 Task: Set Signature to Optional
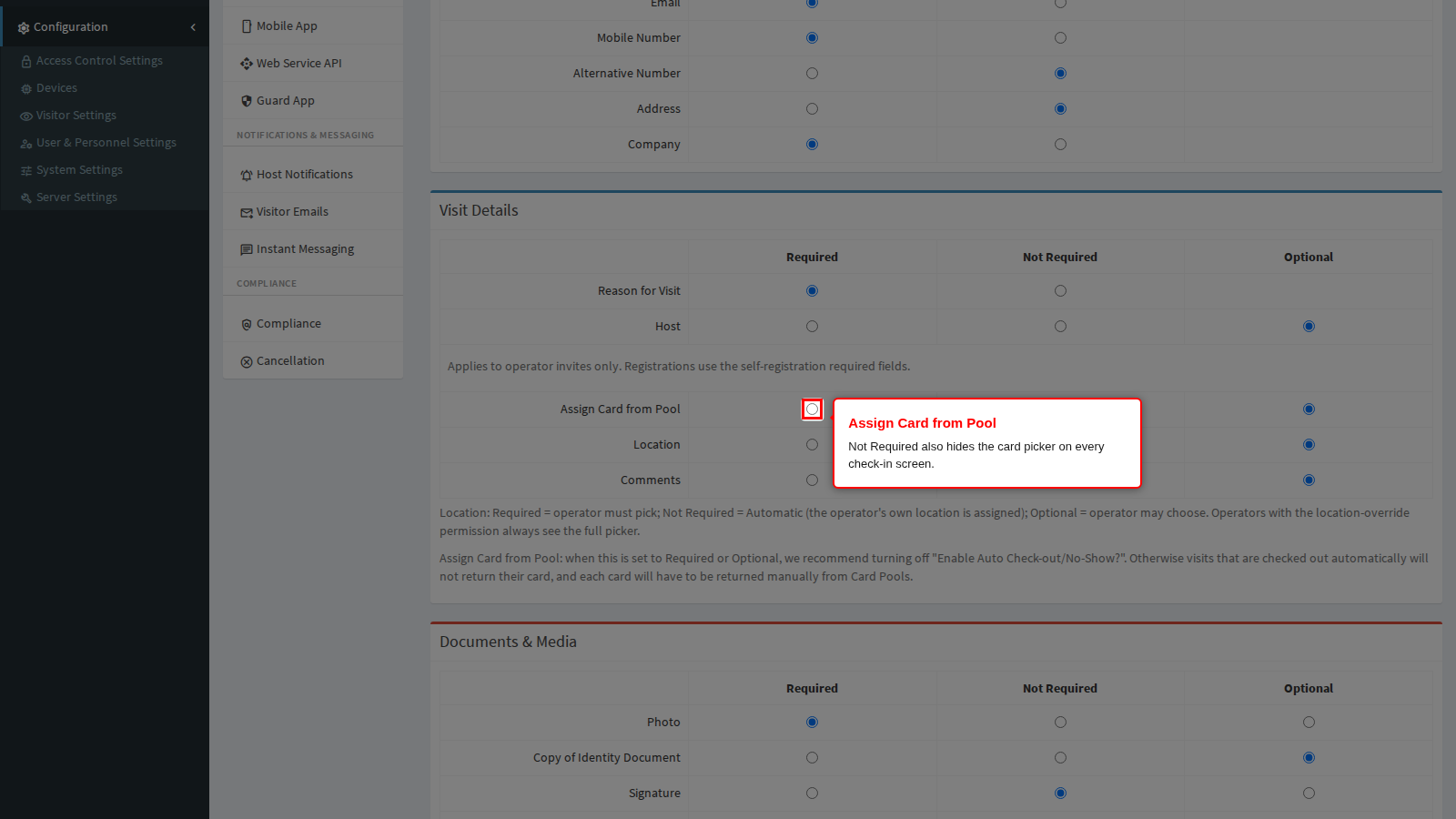point(1309,794)
